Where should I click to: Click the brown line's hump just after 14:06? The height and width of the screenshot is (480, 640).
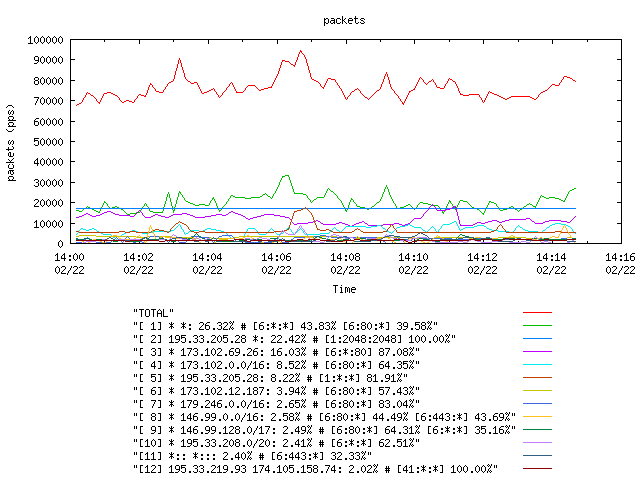(304, 209)
